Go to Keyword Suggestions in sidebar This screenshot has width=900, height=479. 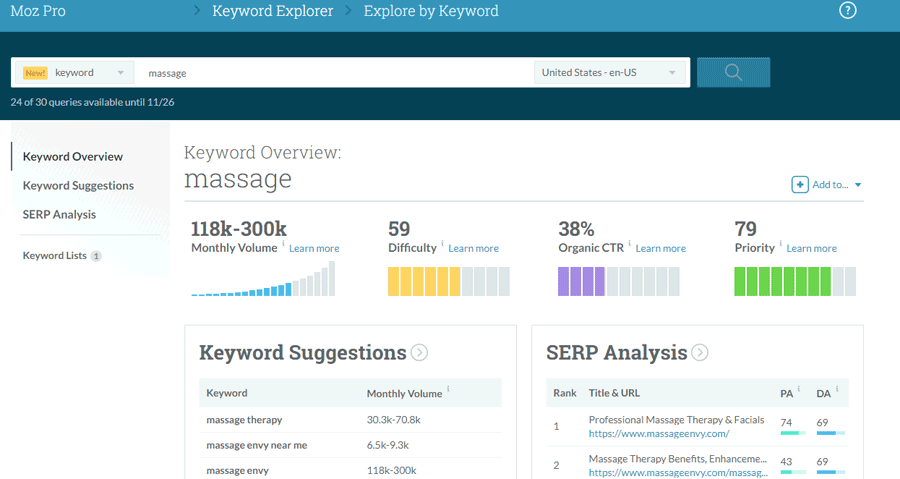[78, 186]
